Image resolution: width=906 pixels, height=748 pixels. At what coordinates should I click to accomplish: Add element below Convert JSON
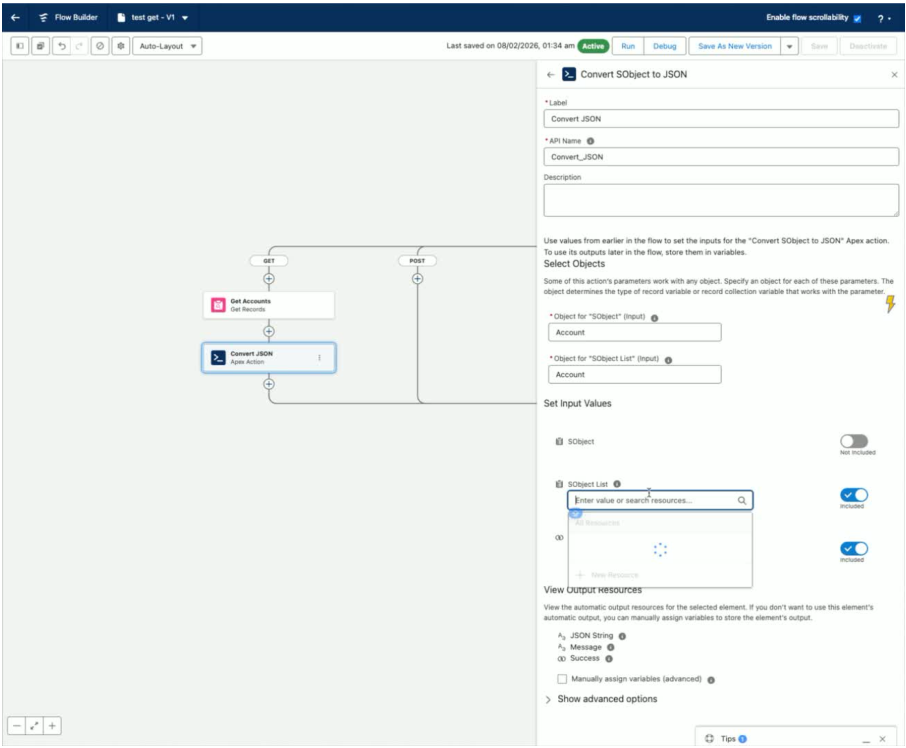coord(269,384)
